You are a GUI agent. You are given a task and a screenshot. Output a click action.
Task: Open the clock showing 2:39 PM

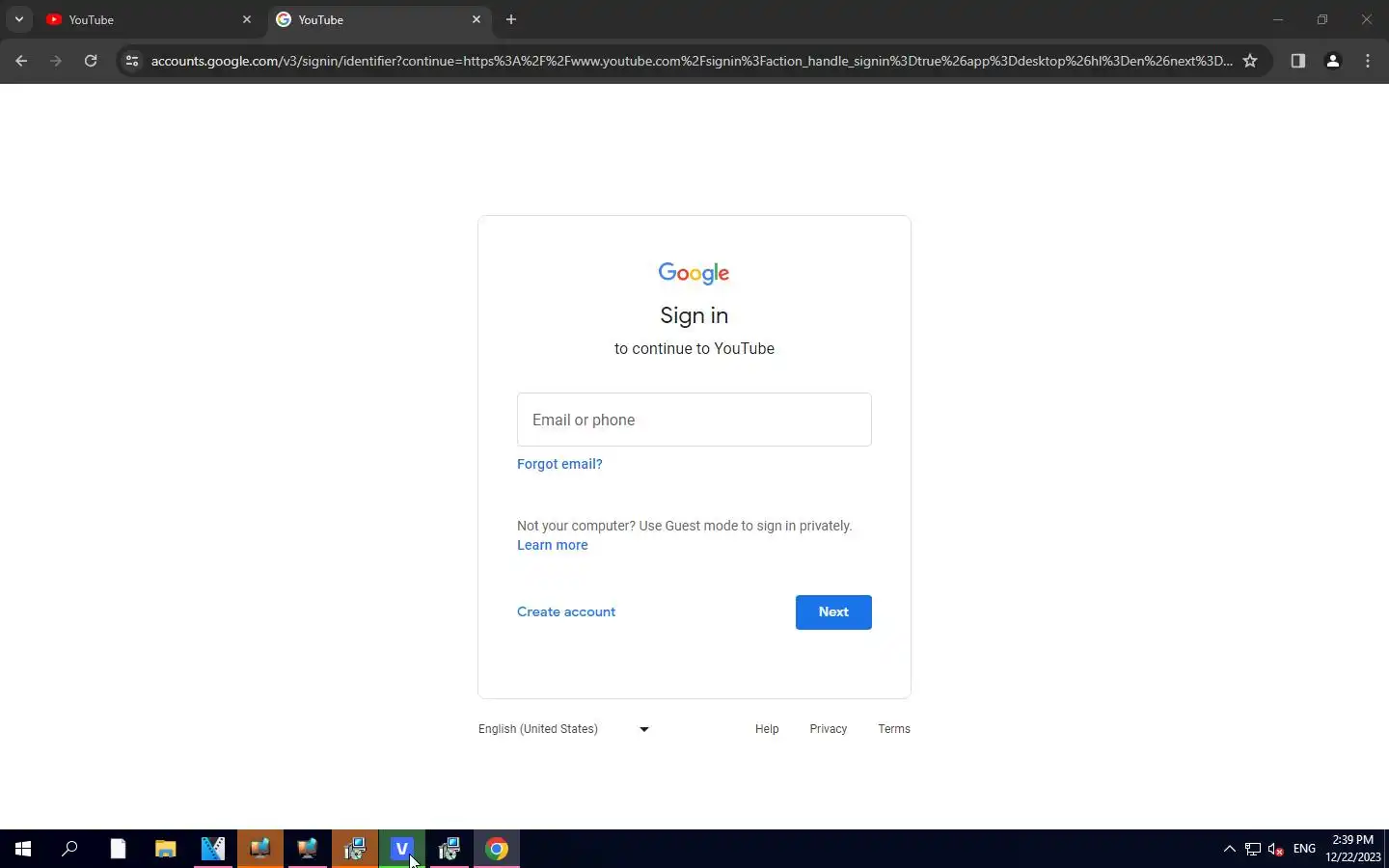[1353, 849]
